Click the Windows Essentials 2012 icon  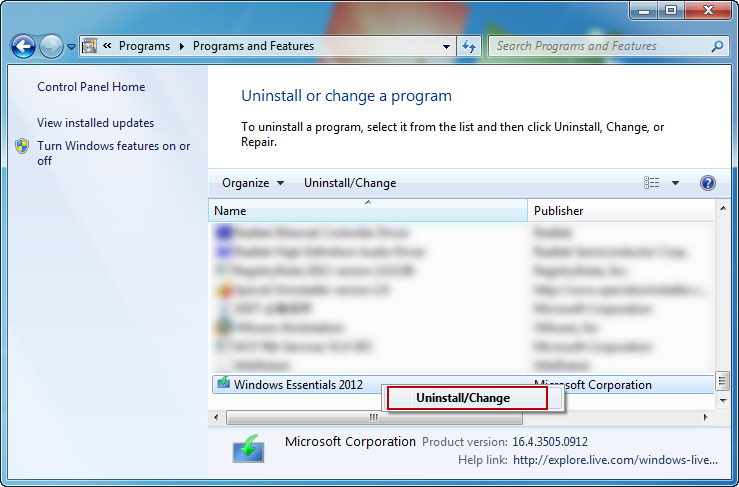tap(223, 383)
